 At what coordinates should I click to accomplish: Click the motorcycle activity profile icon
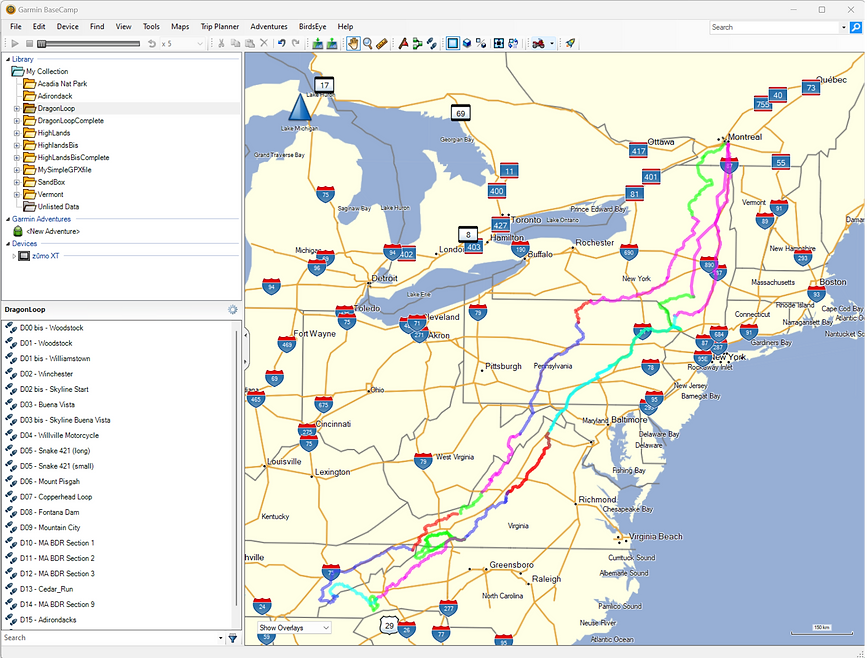pos(538,43)
